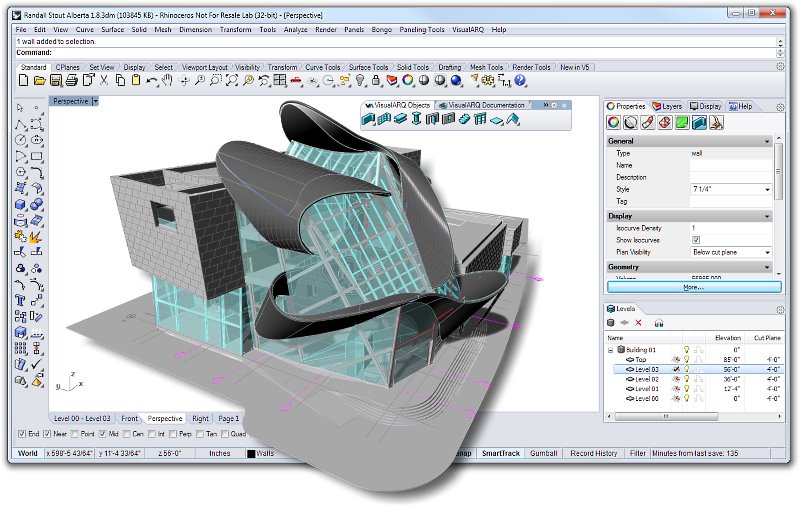800x509 pixels.
Task: Open folder icon in Standard toolbar
Action: (40, 80)
